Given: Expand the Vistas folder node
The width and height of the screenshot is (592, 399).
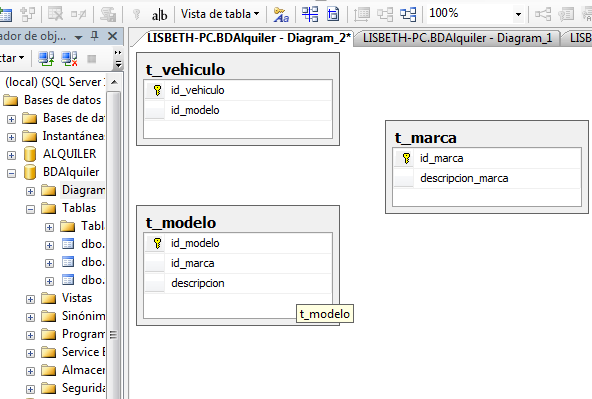Looking at the screenshot, I should [x=30, y=299].
